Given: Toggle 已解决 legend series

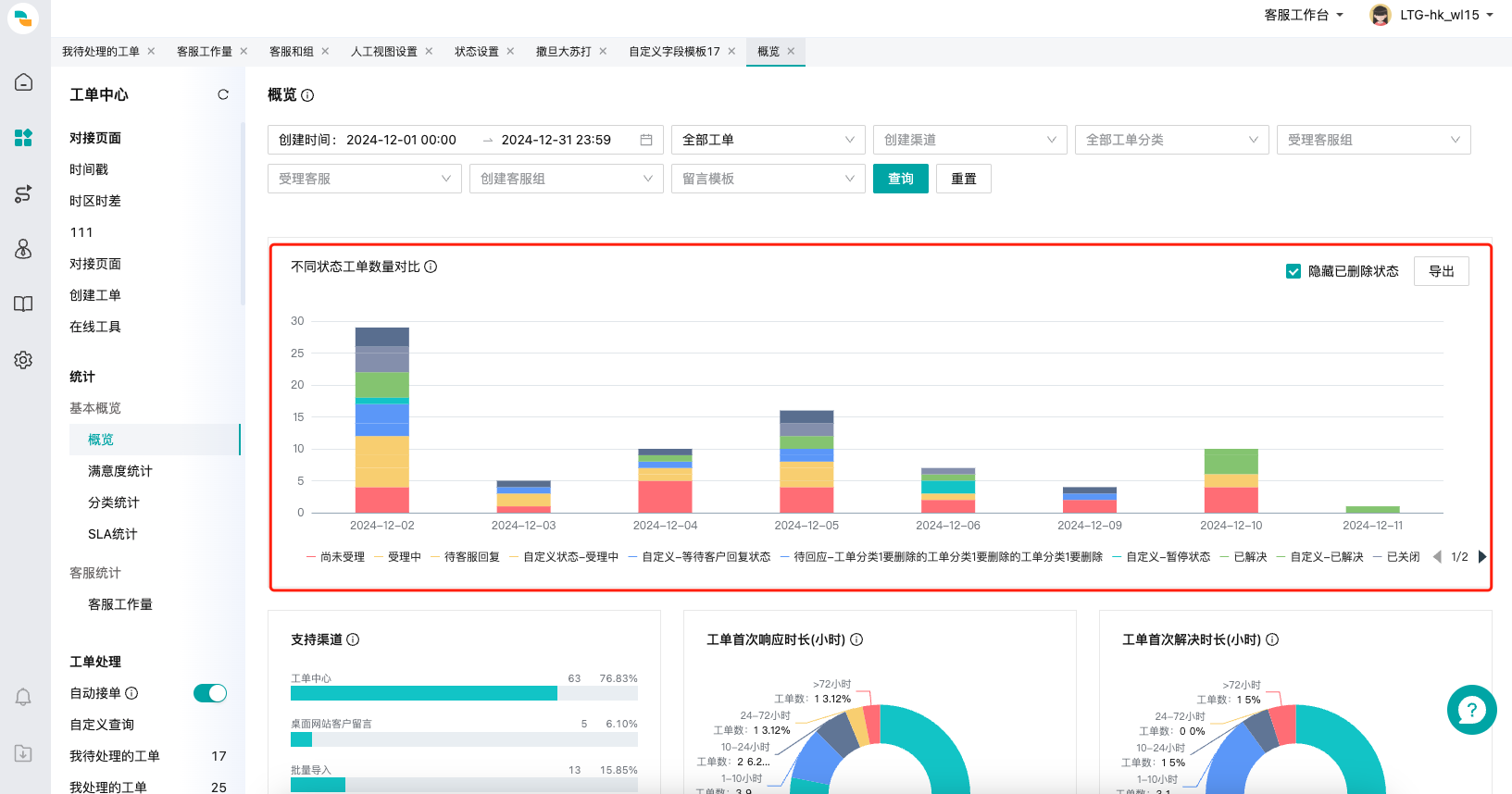Looking at the screenshot, I should coord(1243,557).
